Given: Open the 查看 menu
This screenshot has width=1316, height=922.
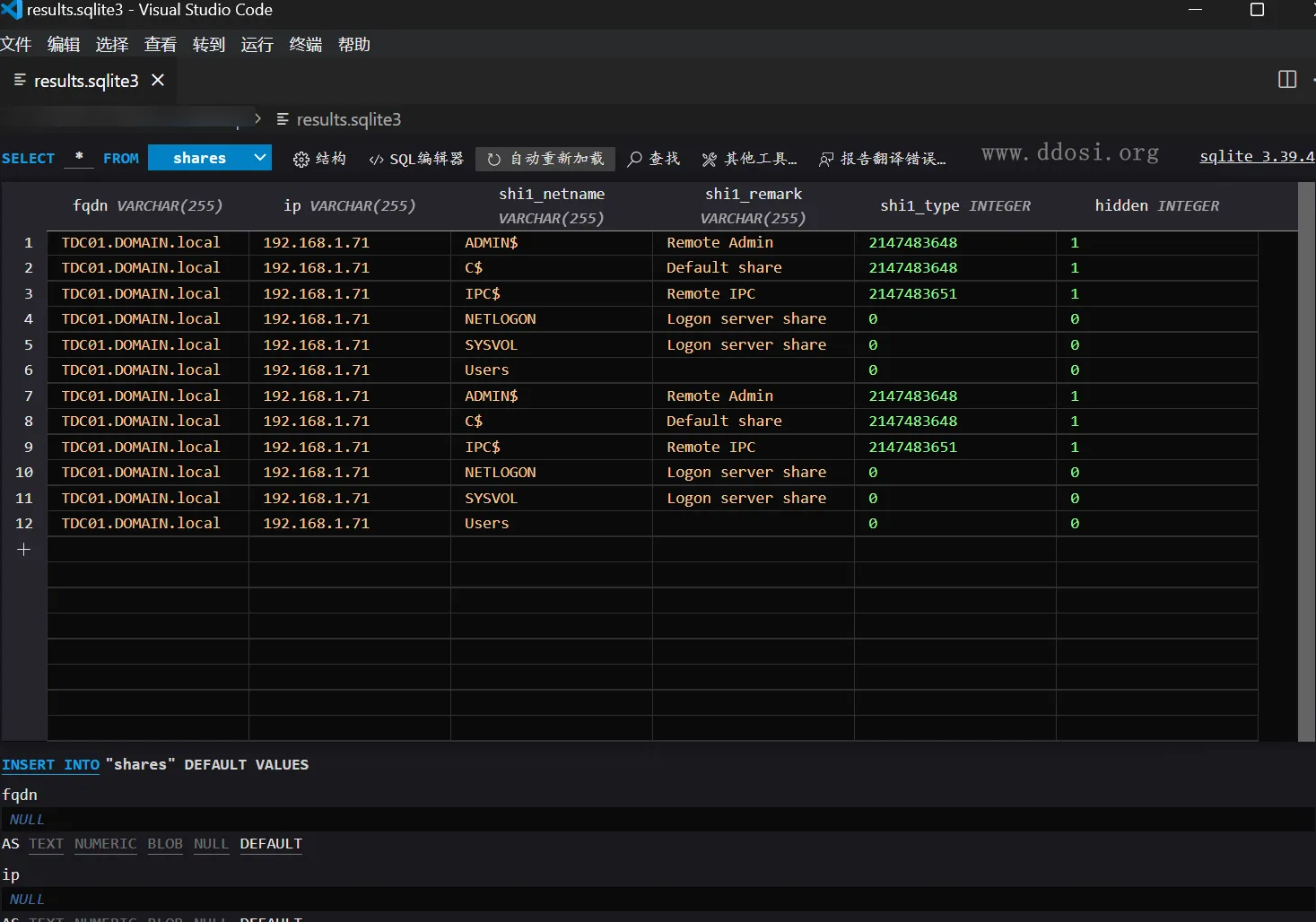Looking at the screenshot, I should point(161,44).
